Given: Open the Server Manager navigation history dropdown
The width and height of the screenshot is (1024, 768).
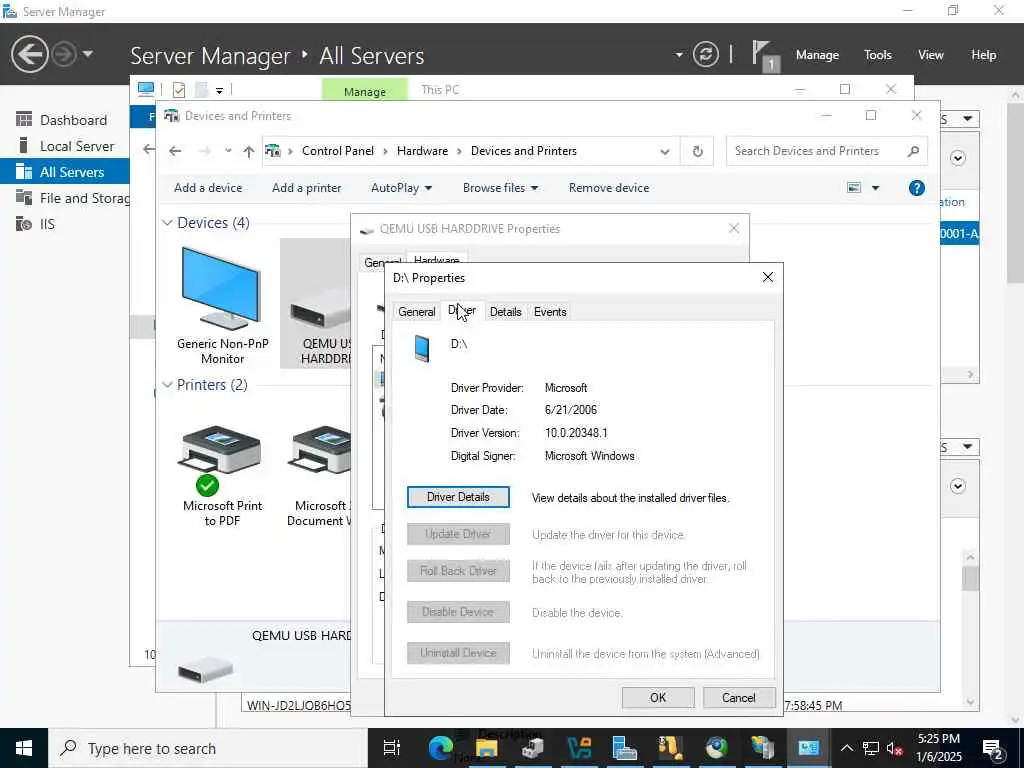Looking at the screenshot, I should coord(88,54).
